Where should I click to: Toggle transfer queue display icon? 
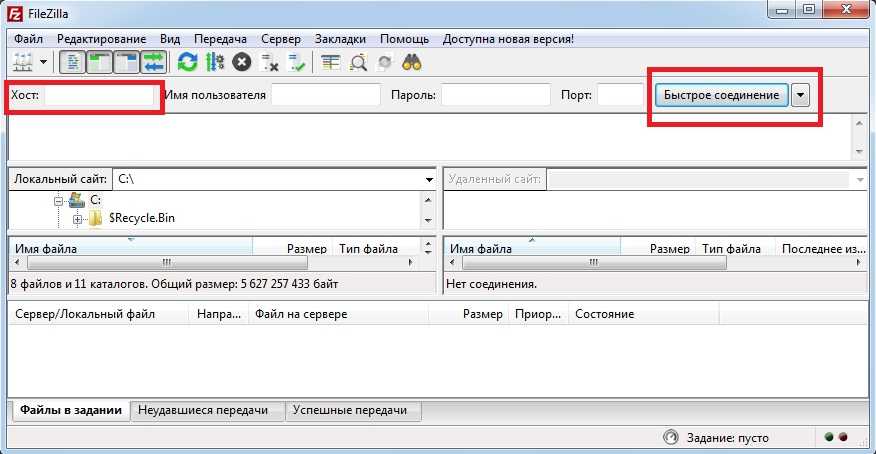[153, 62]
